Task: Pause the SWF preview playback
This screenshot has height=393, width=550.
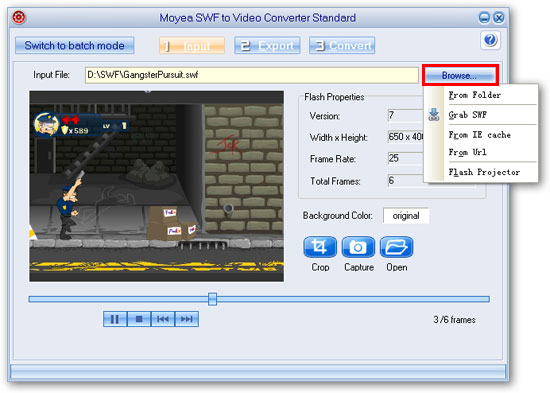Action: pos(115,319)
